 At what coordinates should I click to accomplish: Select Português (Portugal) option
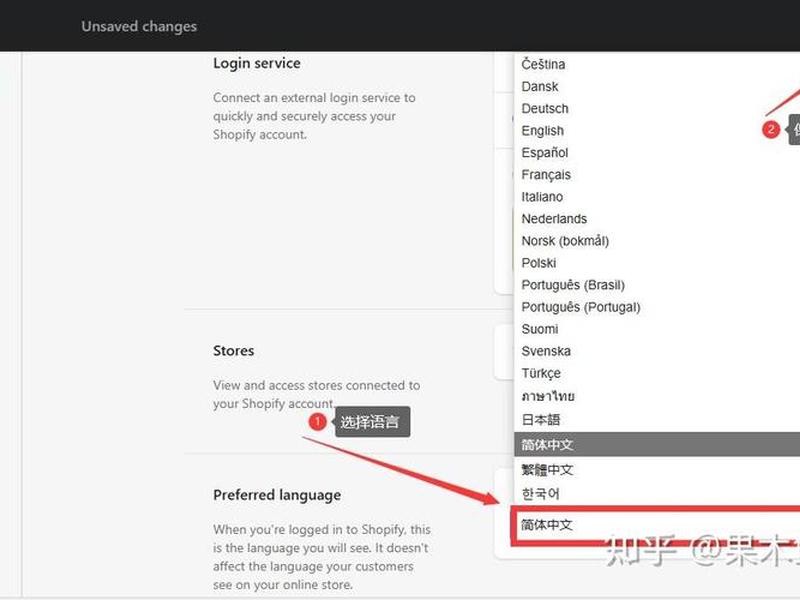pyautogui.click(x=657, y=307)
